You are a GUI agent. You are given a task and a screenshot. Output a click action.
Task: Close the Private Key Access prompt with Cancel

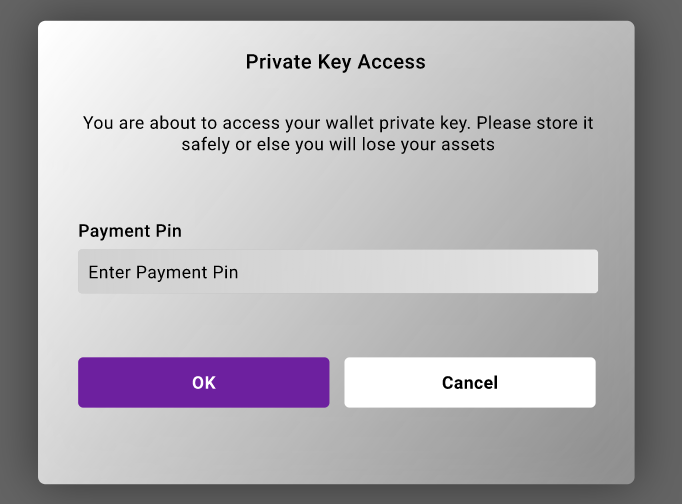point(469,382)
